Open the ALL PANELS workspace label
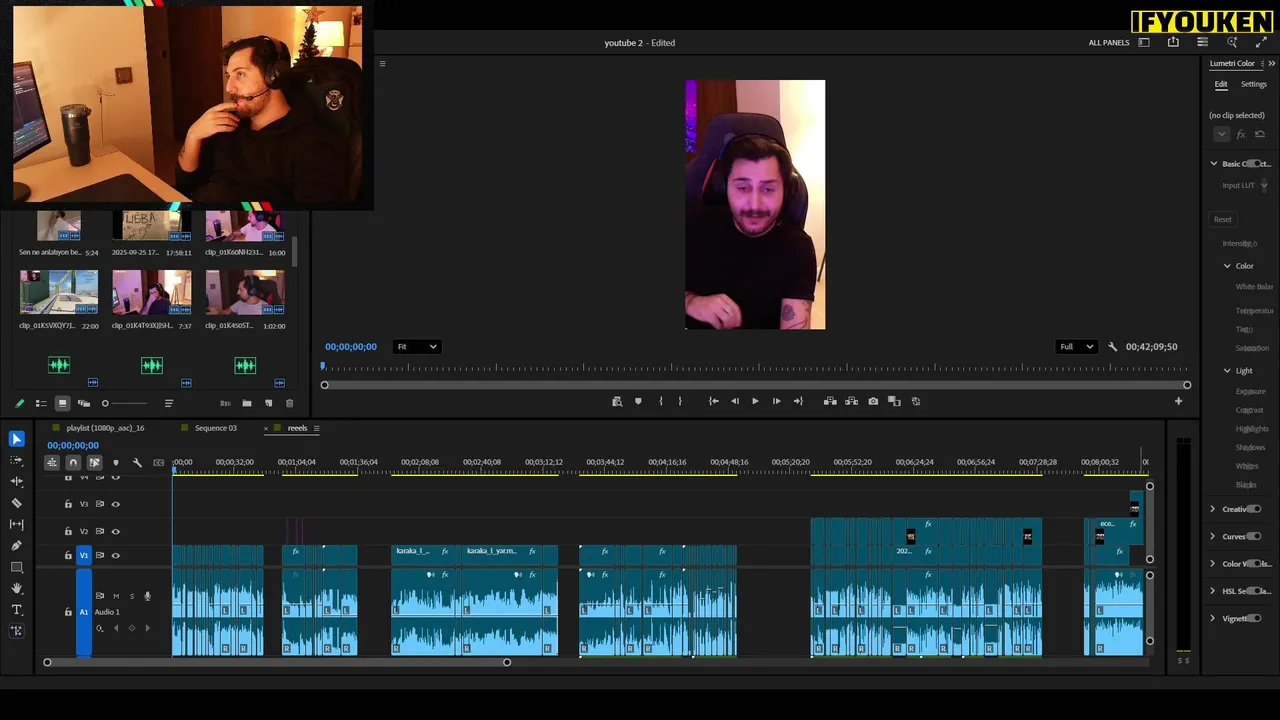The height and width of the screenshot is (720, 1280). [1109, 43]
